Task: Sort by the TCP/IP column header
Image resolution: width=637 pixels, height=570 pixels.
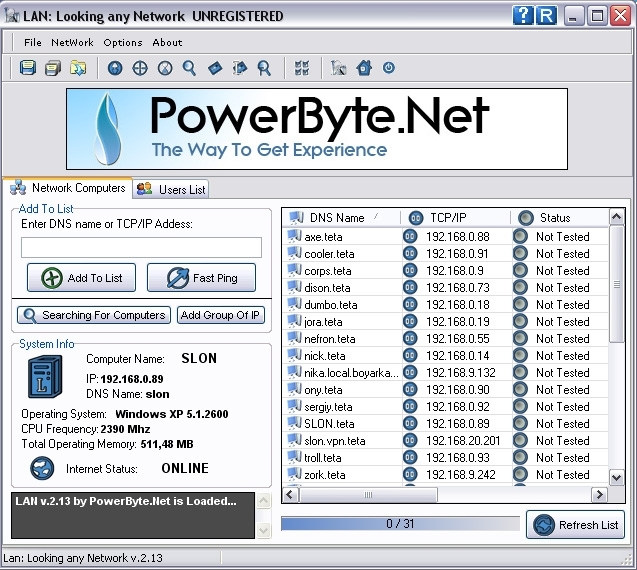Action: coord(456,218)
